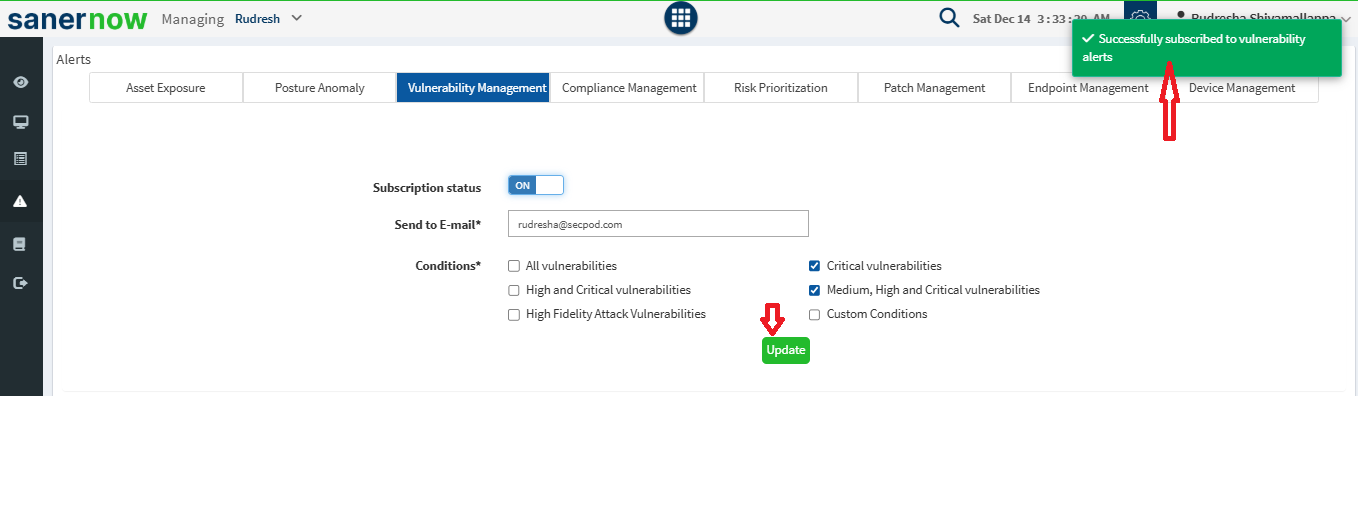
Task: Select the Asset Exposure tab
Action: point(166,88)
